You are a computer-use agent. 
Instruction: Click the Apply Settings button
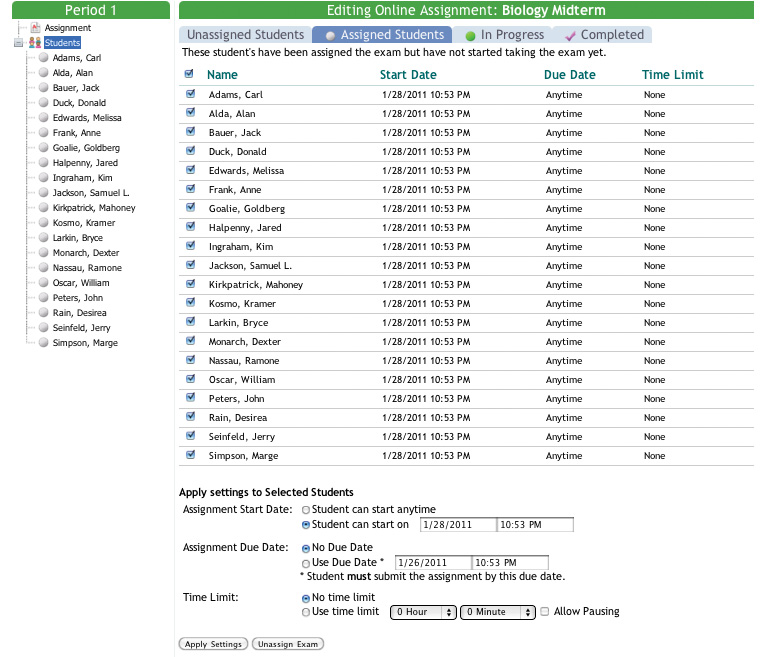213,644
